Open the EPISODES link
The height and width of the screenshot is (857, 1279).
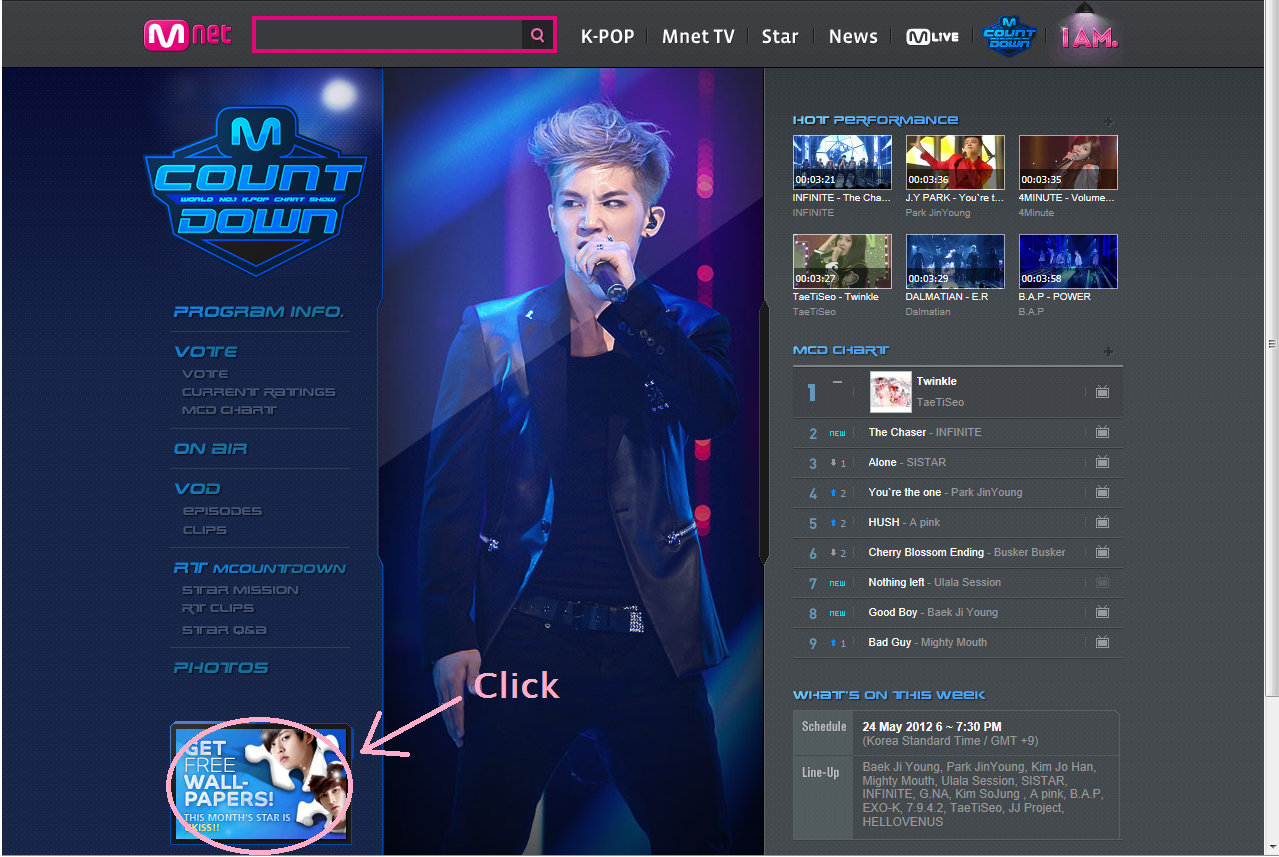[x=222, y=510]
